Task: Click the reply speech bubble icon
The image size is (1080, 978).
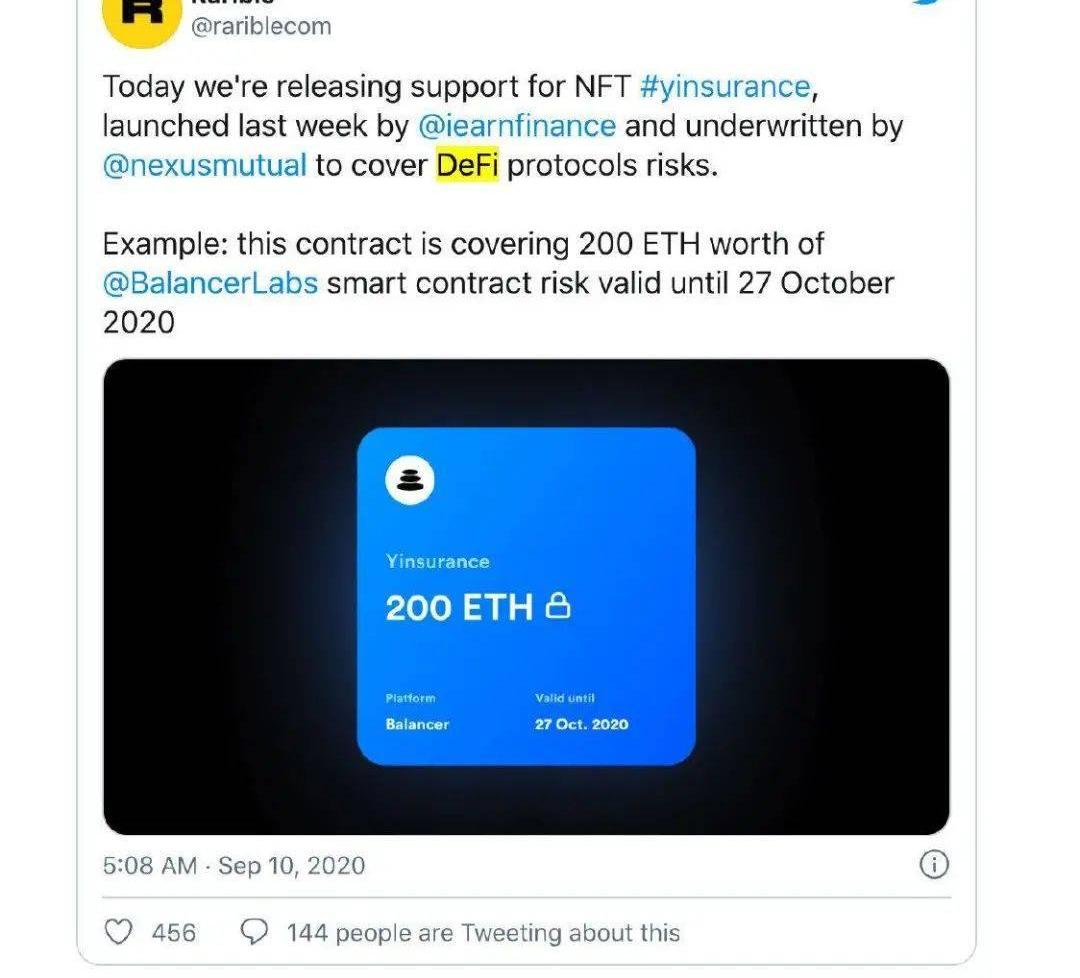Action: 255,933
